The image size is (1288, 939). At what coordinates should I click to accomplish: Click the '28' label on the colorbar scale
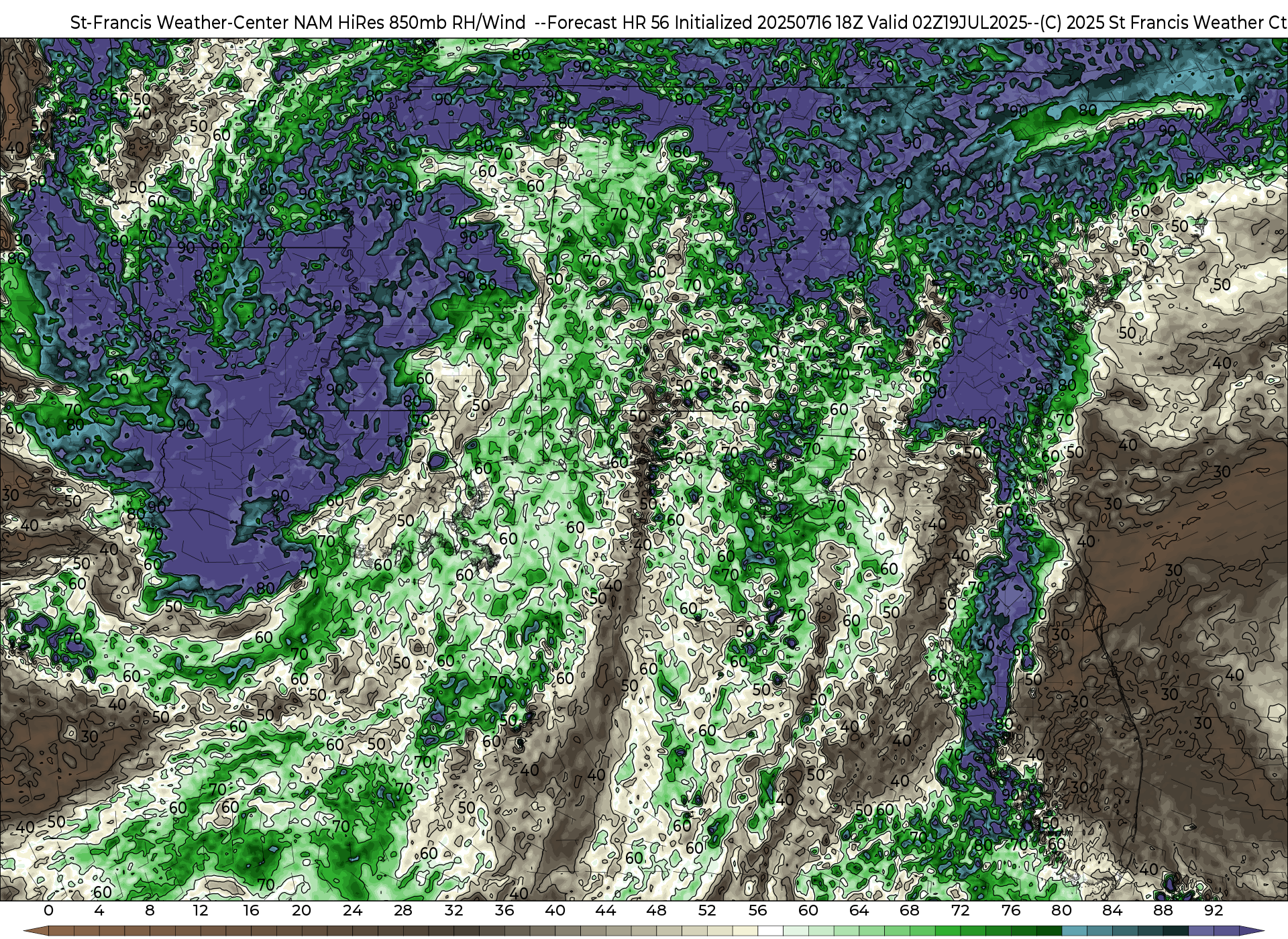(403, 911)
